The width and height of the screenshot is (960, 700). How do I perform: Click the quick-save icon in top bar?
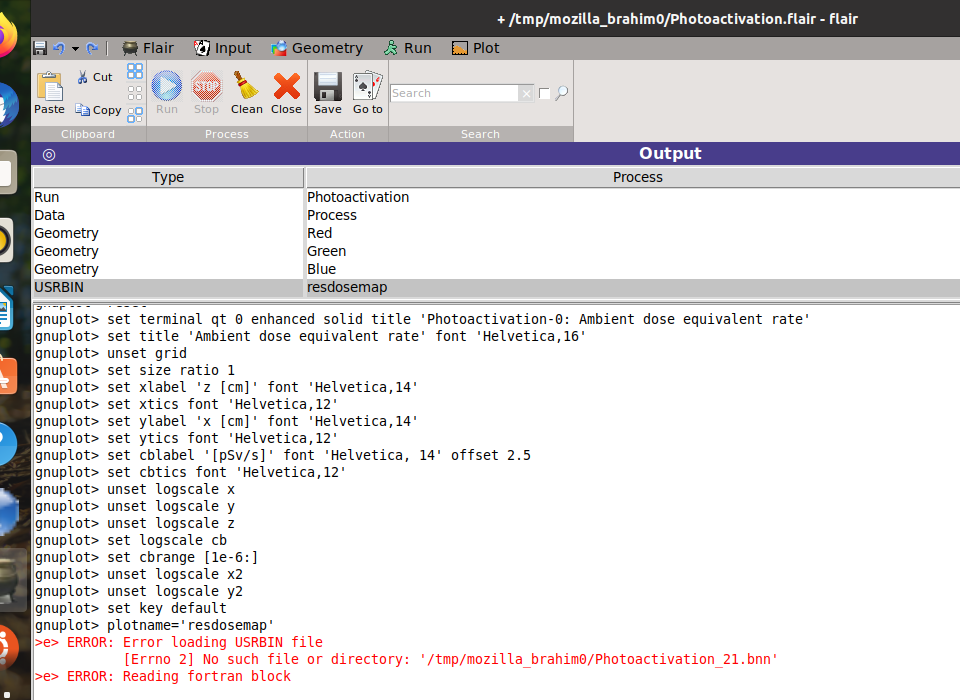click(40, 48)
